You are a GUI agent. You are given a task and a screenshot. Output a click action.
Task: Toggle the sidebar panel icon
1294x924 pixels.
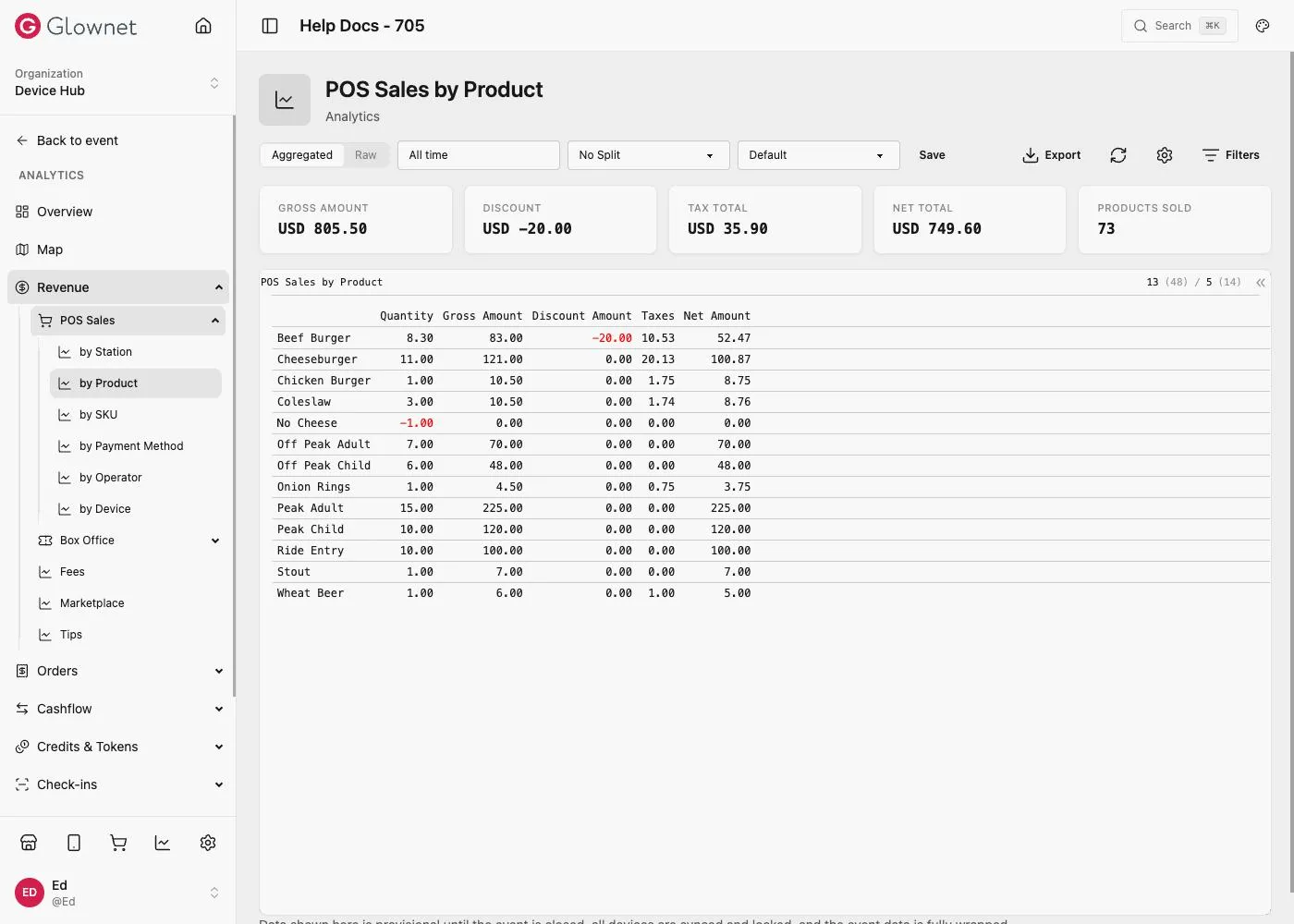[270, 26]
